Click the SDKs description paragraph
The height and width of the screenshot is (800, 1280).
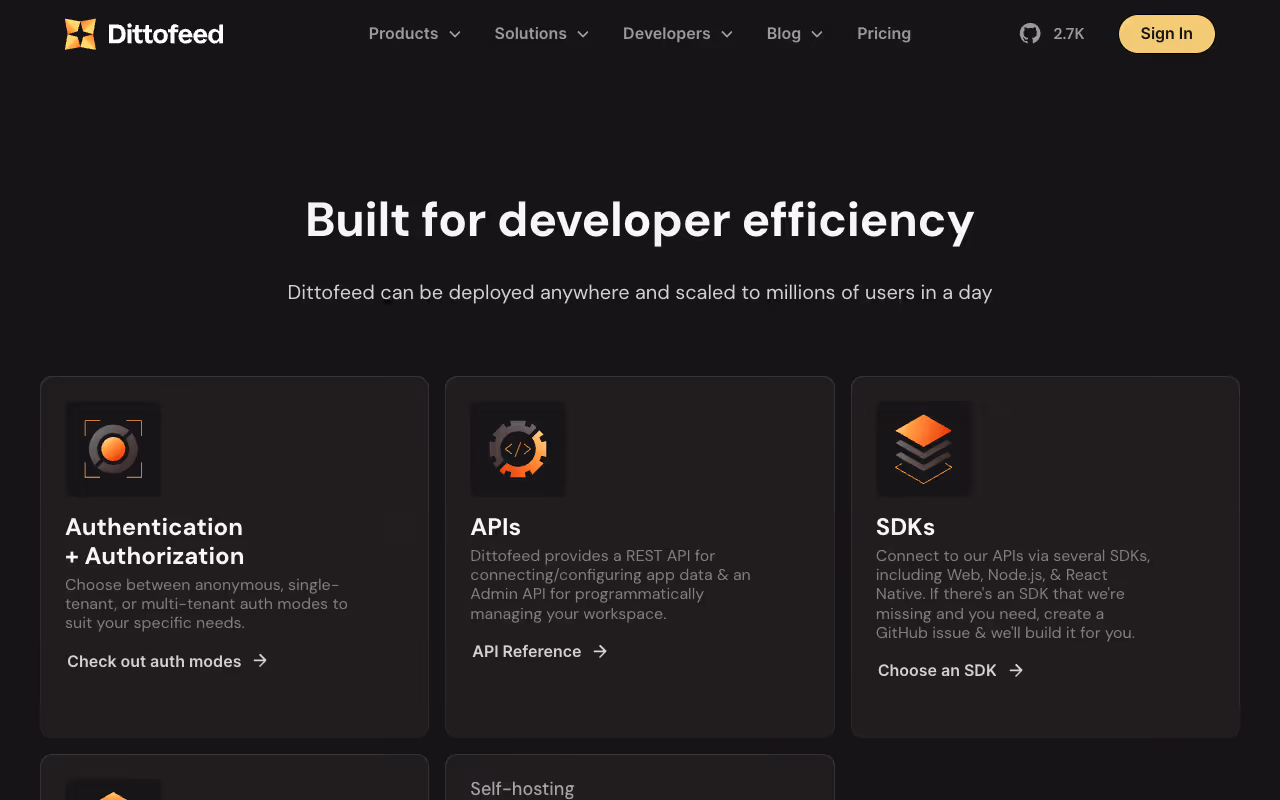click(1013, 594)
